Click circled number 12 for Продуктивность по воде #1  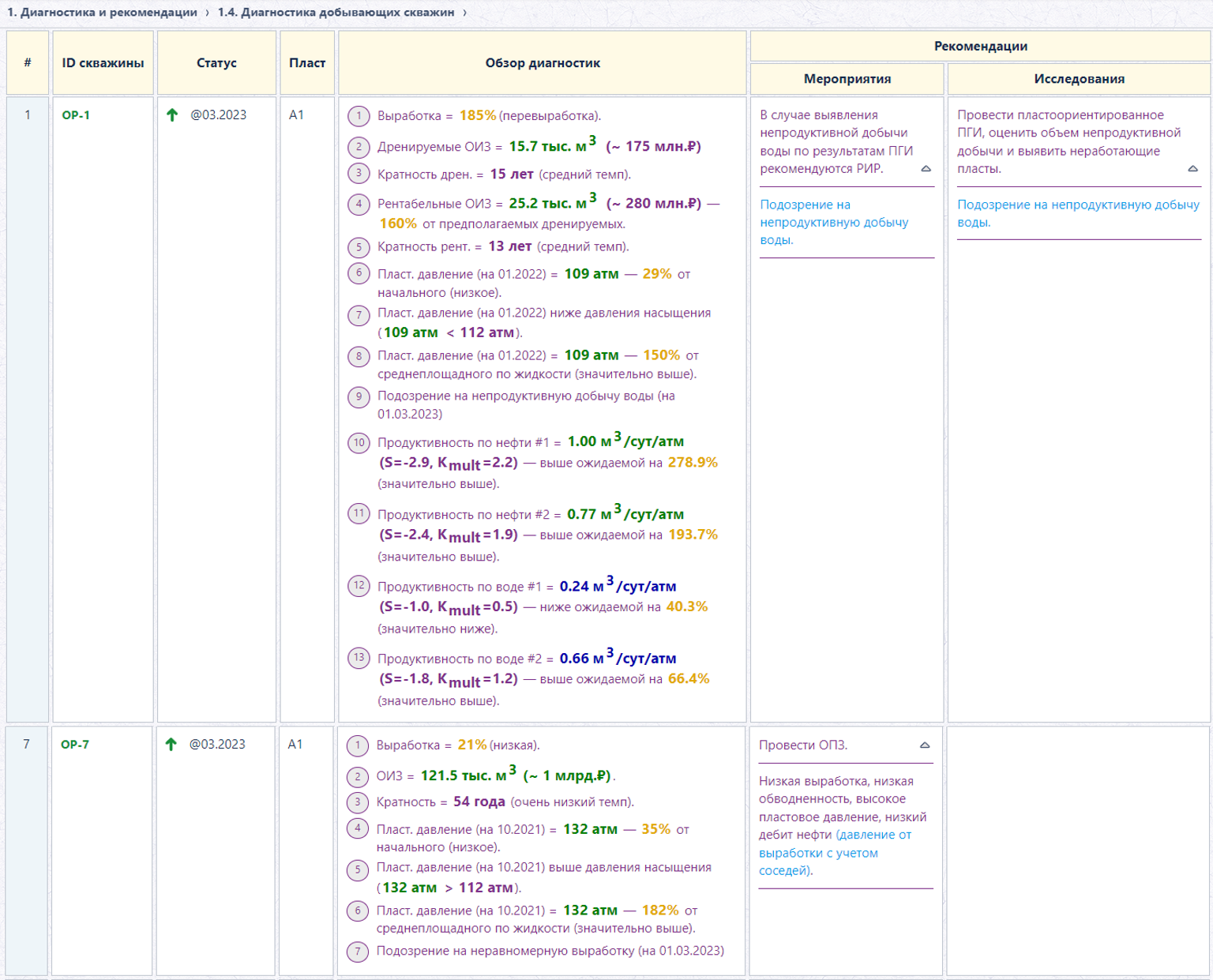(359, 586)
